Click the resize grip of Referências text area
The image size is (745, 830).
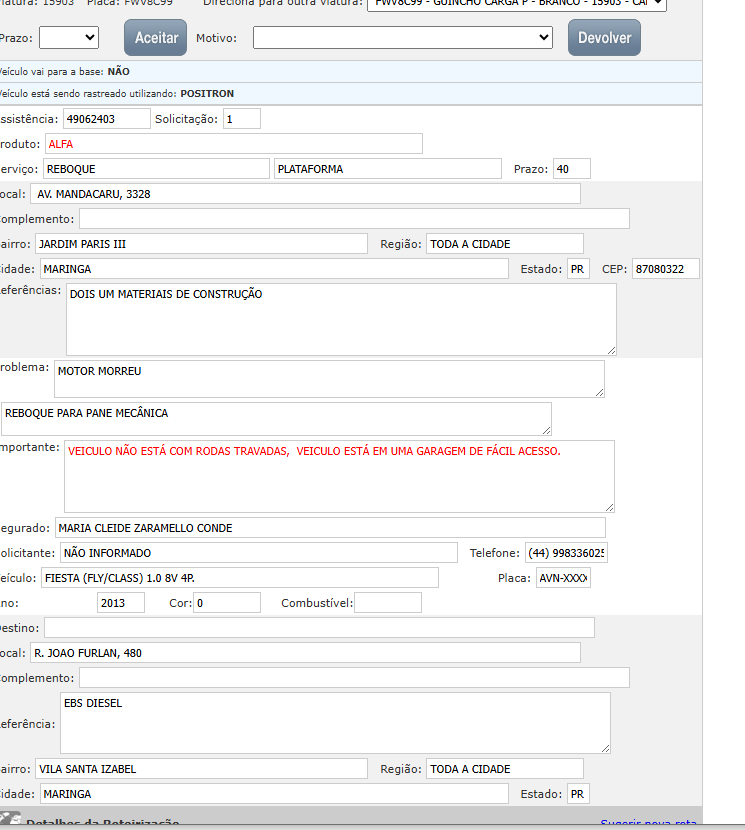click(x=611, y=350)
